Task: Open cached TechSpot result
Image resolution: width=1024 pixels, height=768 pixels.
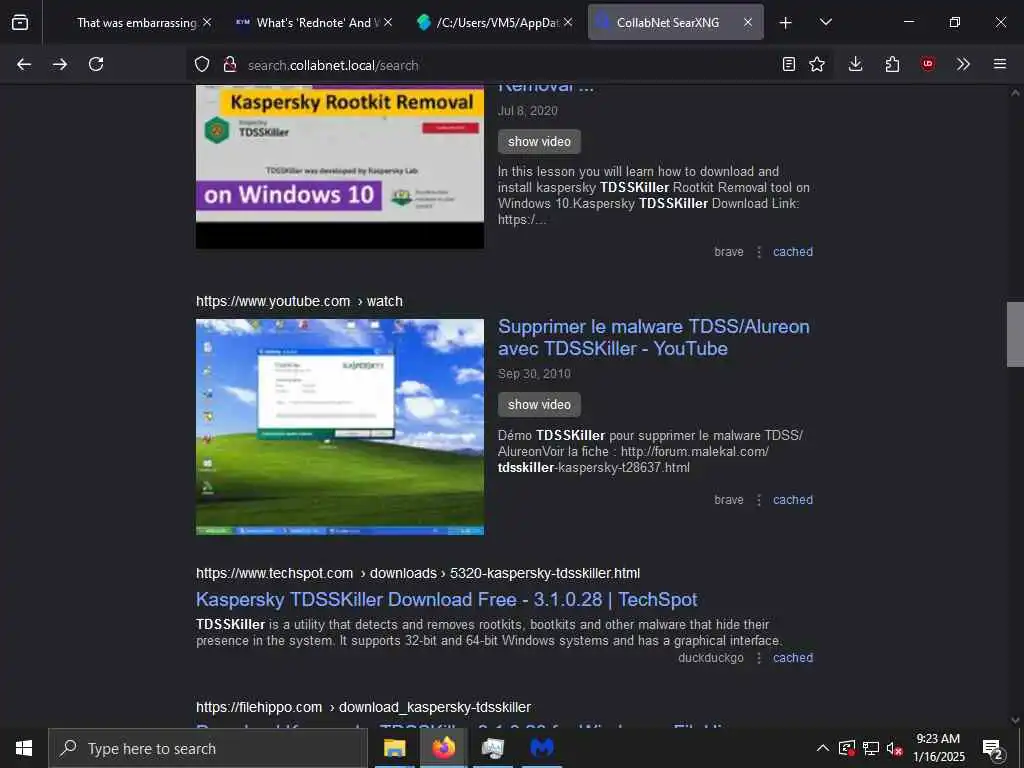Action: click(793, 658)
